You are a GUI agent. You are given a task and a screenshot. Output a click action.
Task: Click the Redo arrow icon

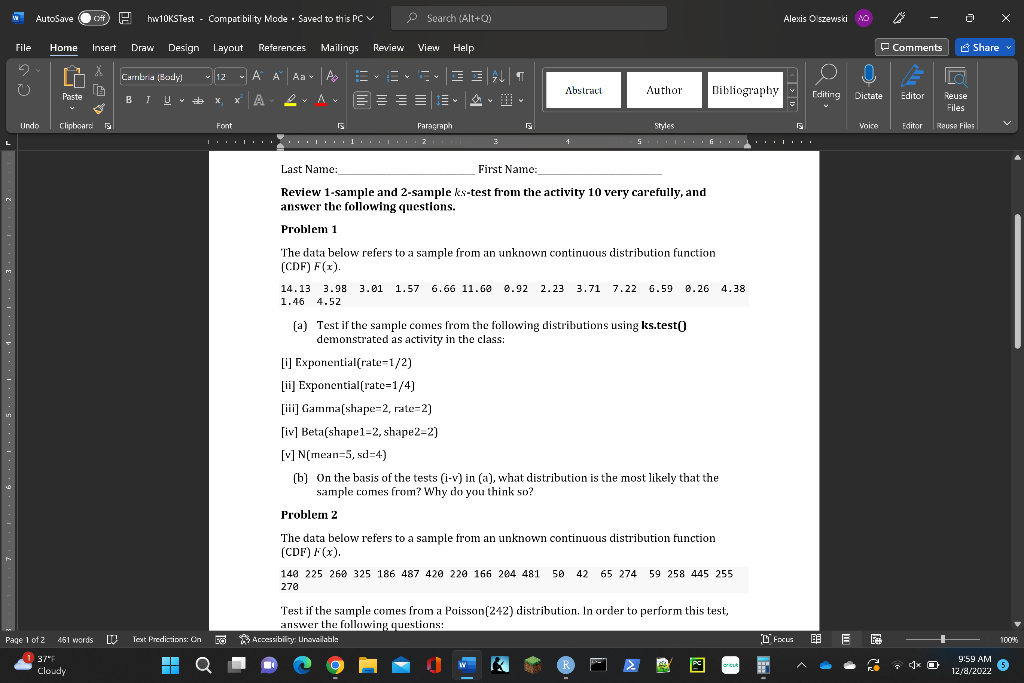click(x=24, y=90)
